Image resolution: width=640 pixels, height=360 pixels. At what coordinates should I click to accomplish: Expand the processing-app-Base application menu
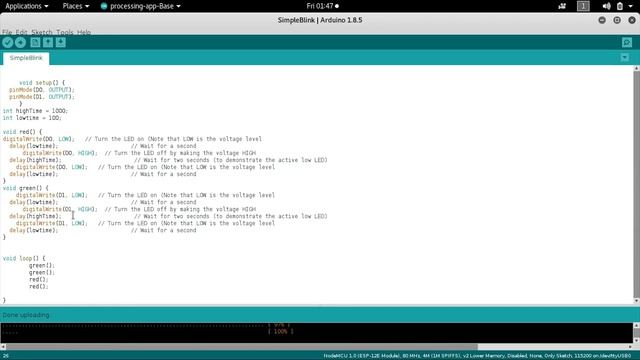pyautogui.click(x=140, y=6)
